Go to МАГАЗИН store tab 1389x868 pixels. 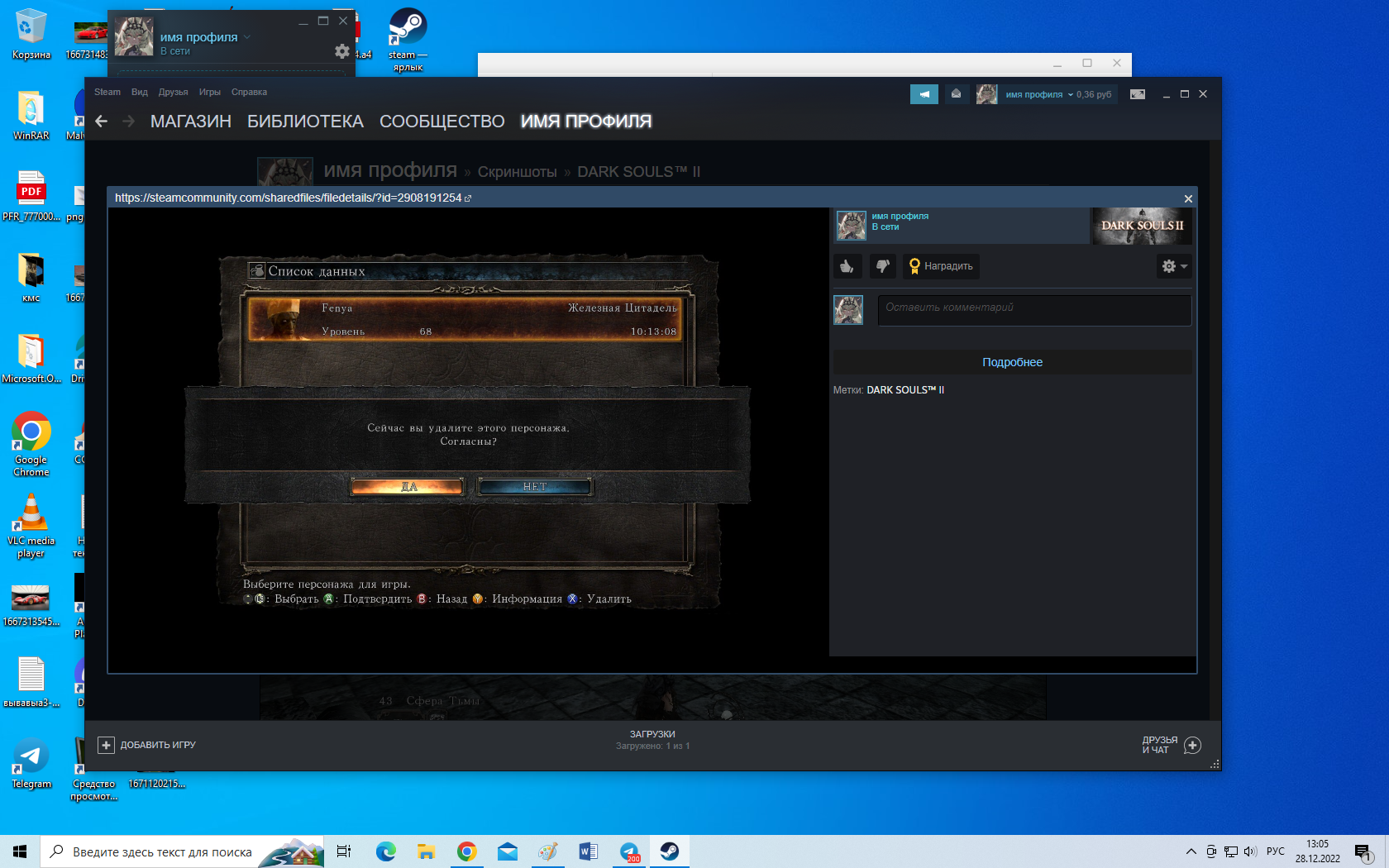(191, 122)
